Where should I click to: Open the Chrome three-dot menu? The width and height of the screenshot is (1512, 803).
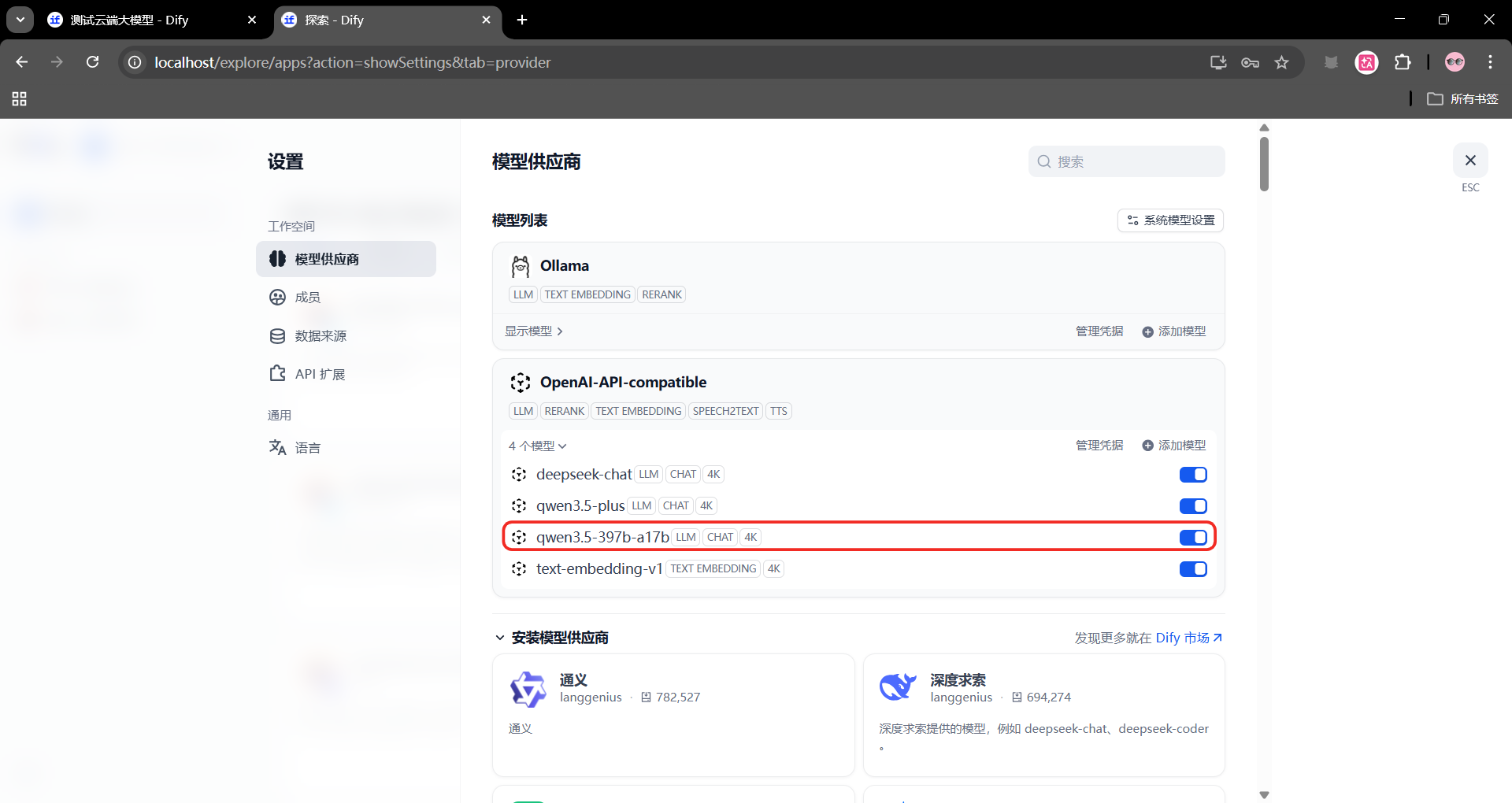coord(1490,62)
